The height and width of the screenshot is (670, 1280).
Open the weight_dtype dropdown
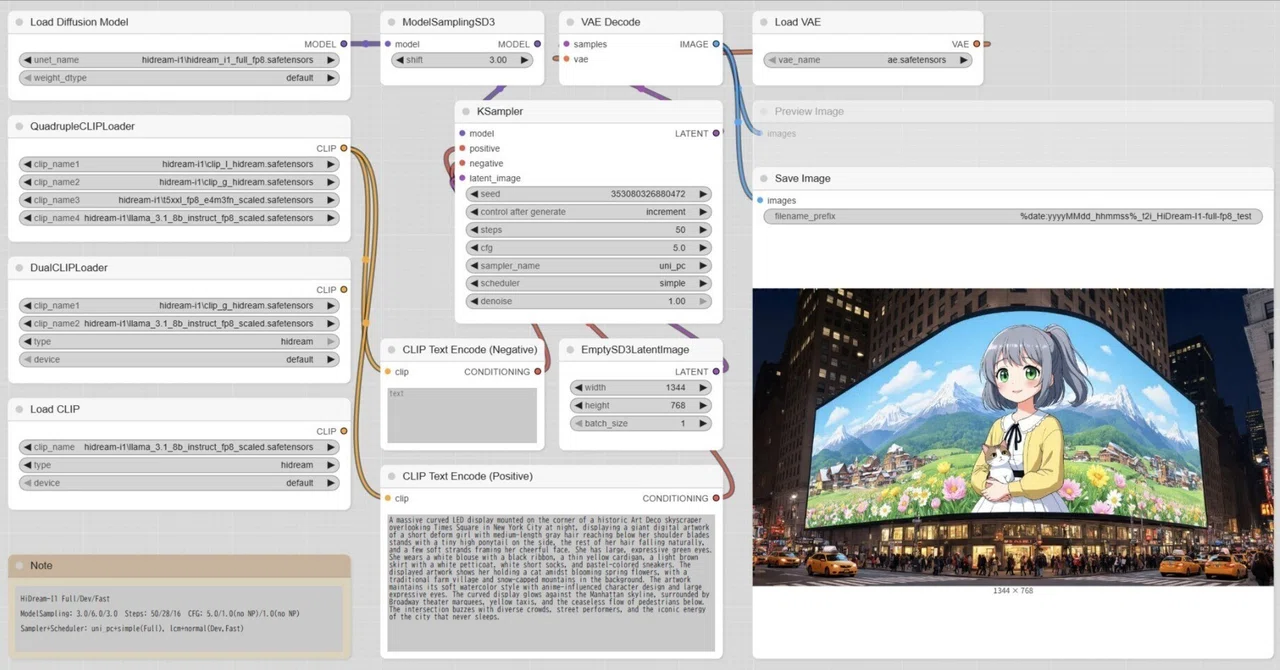tap(179, 78)
